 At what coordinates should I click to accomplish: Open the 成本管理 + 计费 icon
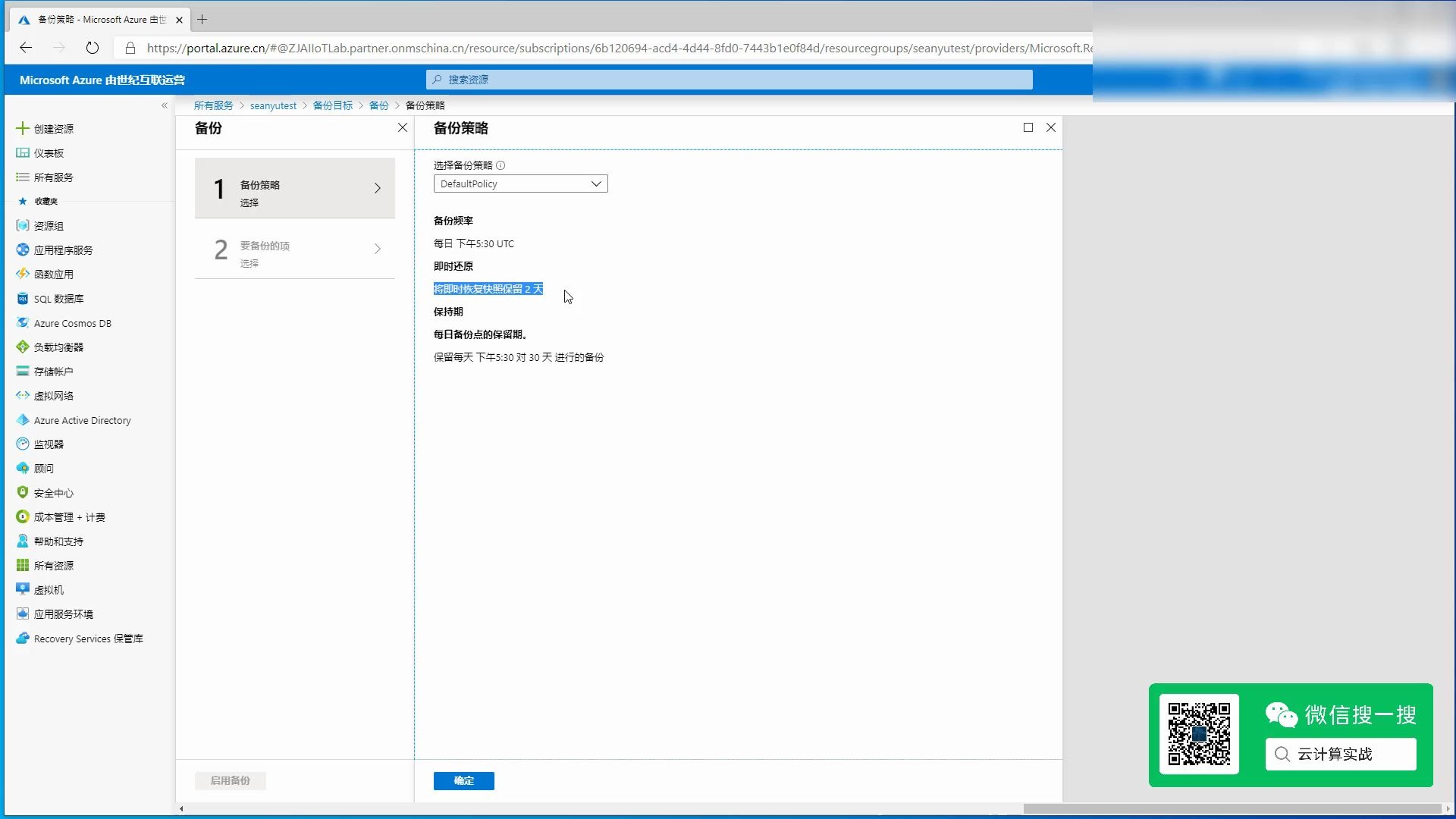(x=23, y=516)
